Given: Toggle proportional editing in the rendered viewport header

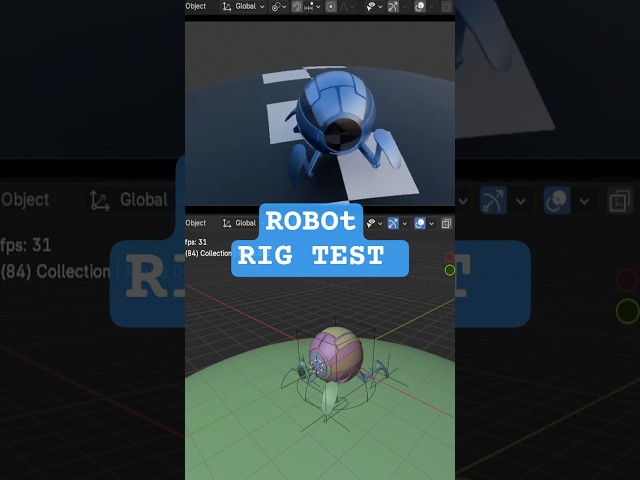Looking at the screenshot, I should coord(331,7).
